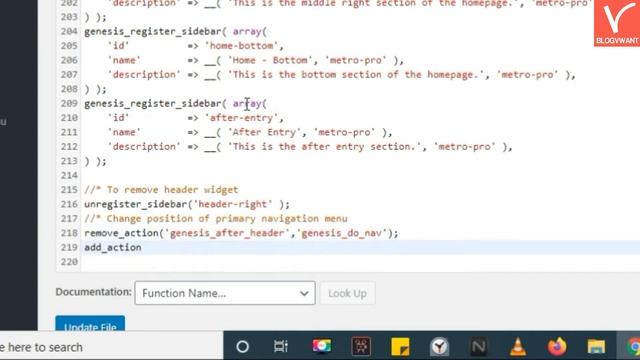This screenshot has width=640, height=360.
Task: Open File Explorer from the taskbar
Action: (x=596, y=347)
